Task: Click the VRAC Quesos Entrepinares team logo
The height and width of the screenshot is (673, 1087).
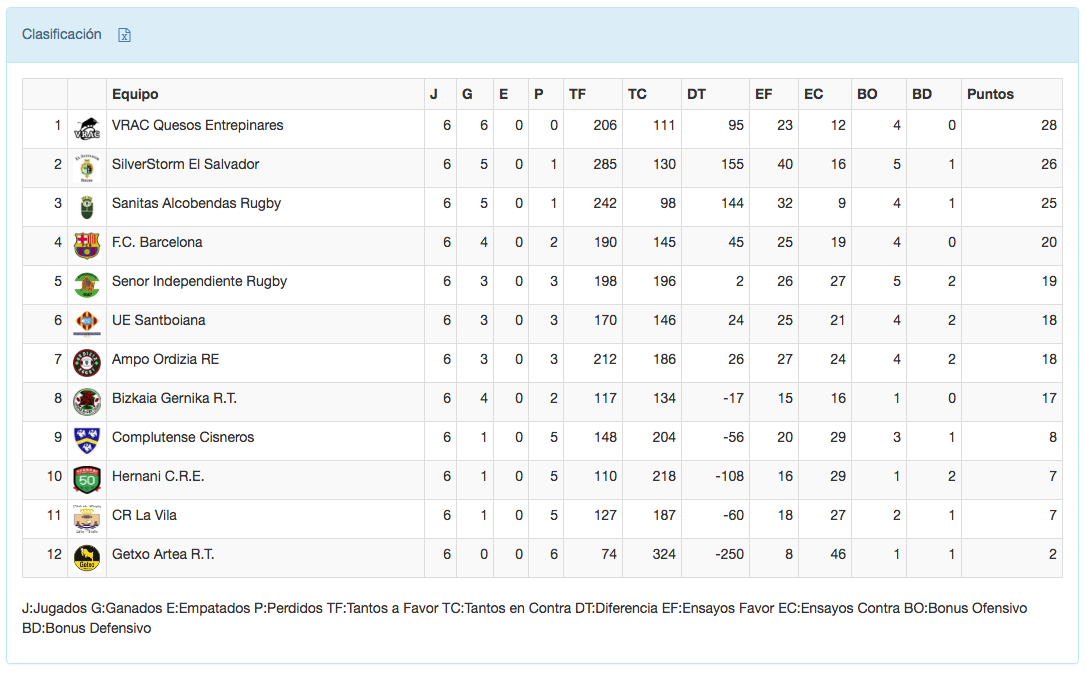Action: tap(87, 128)
